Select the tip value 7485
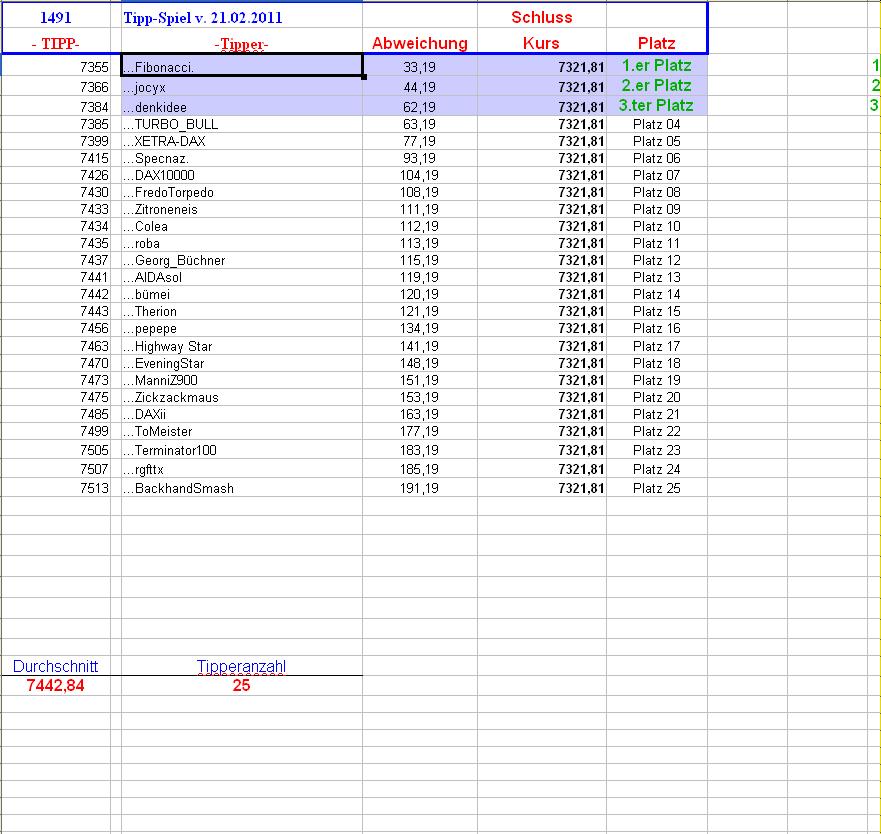Screen dimensions: 881x834 pos(94,414)
